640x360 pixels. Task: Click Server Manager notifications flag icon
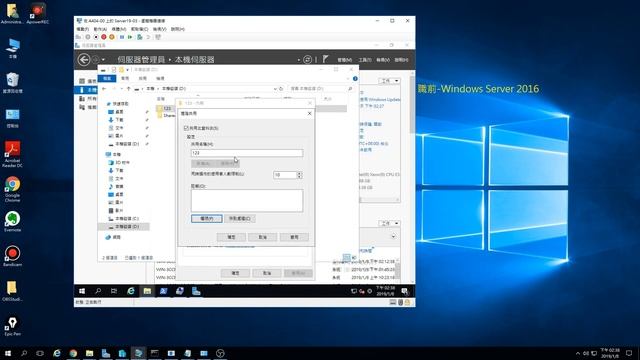point(325,59)
